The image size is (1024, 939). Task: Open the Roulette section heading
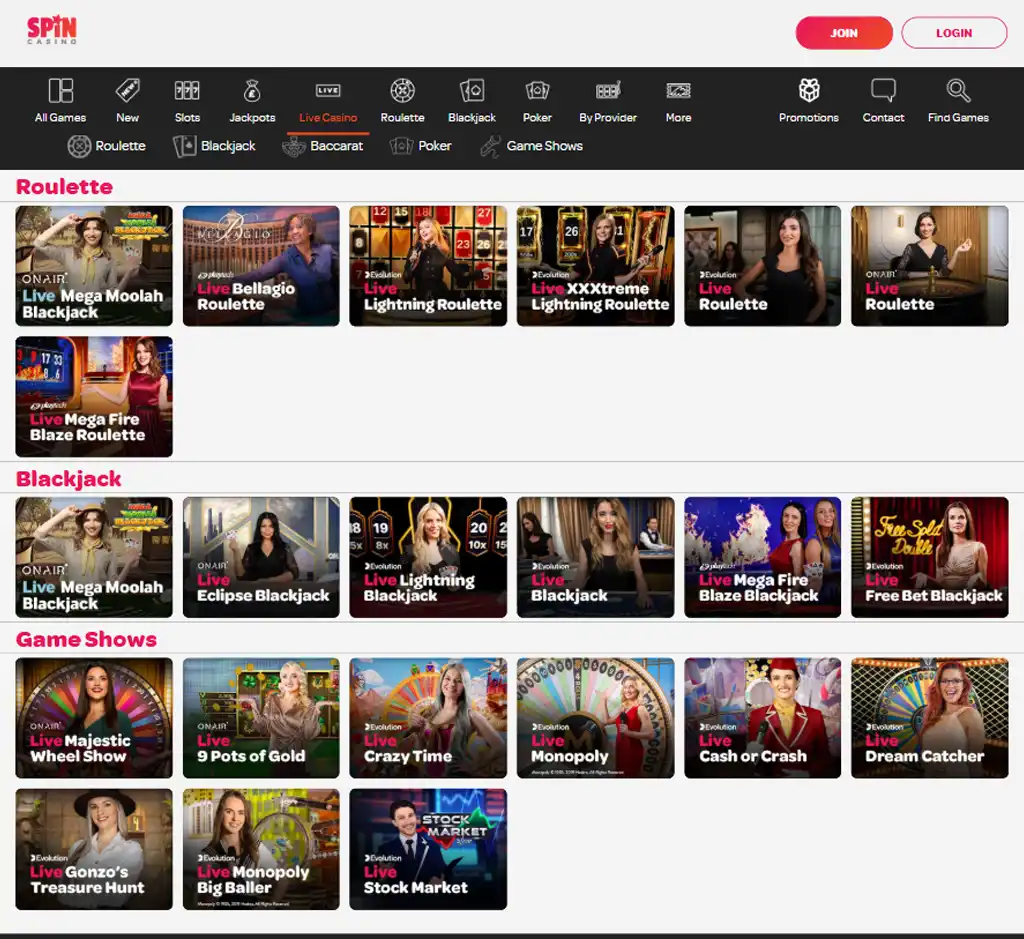pyautogui.click(x=64, y=187)
